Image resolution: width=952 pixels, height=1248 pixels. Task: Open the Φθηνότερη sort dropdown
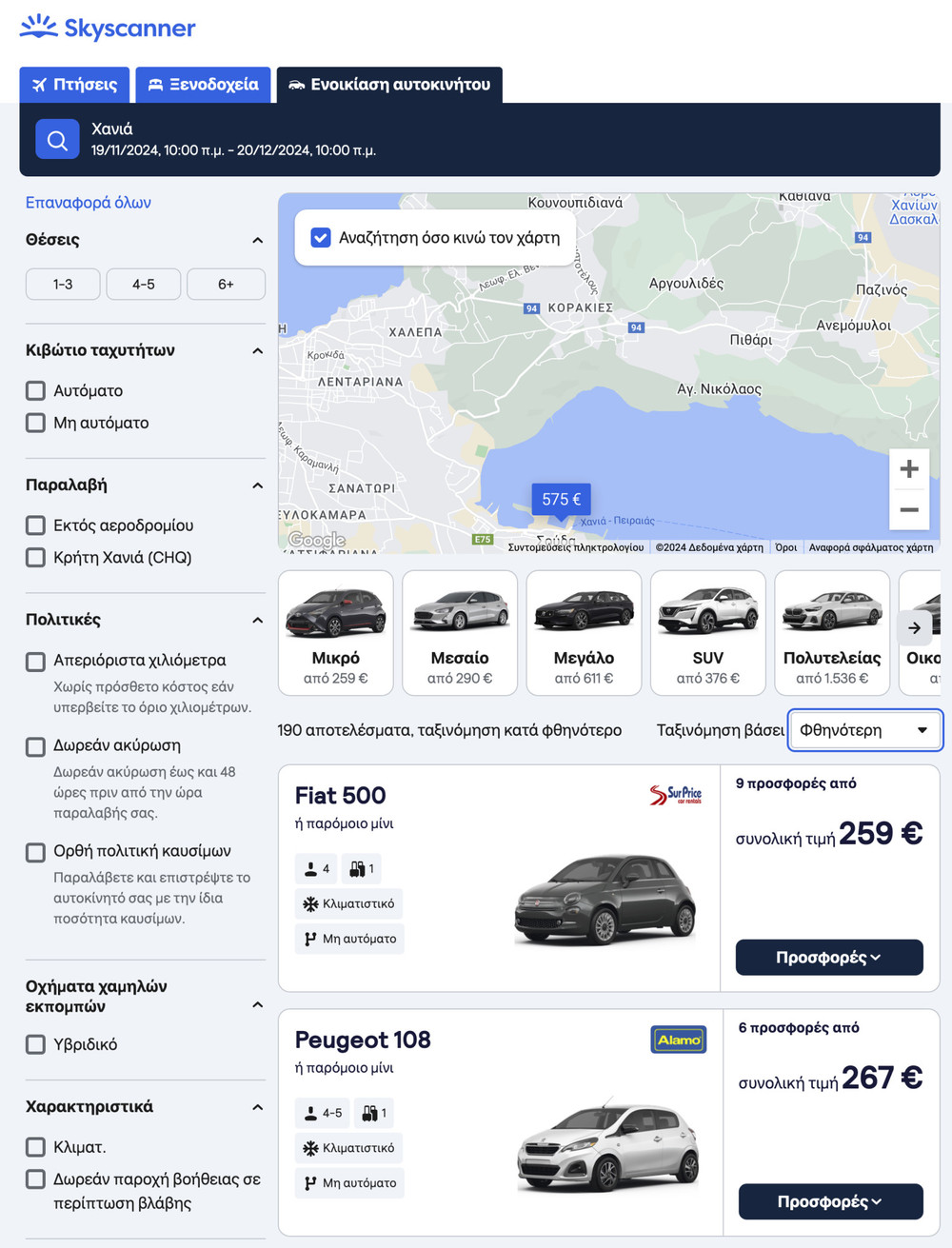coord(864,730)
